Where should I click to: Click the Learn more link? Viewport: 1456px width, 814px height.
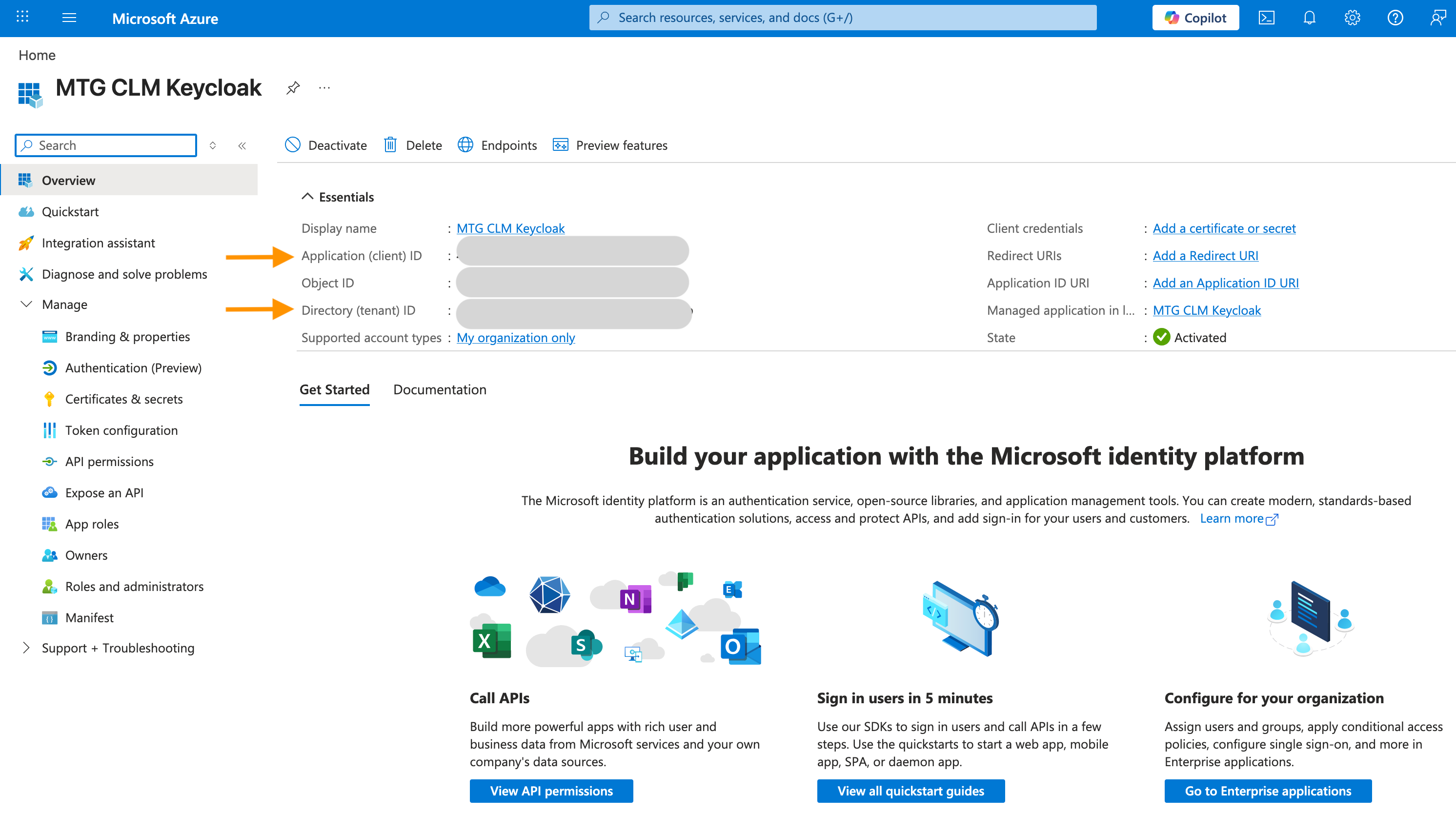pyautogui.click(x=1238, y=519)
